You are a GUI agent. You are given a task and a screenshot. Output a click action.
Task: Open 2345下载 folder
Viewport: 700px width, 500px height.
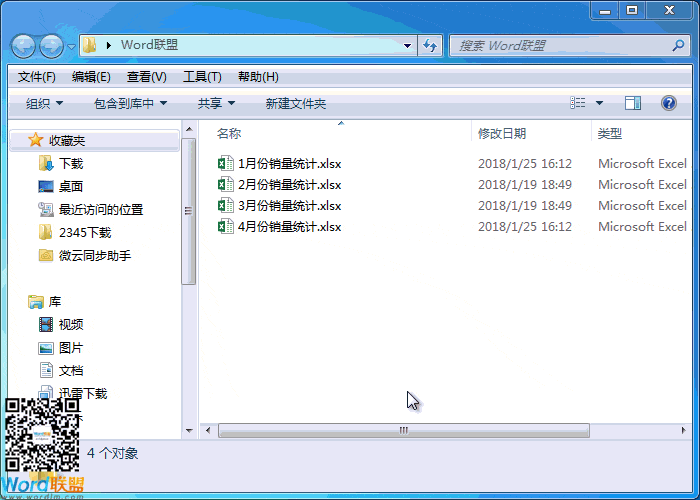(x=85, y=233)
